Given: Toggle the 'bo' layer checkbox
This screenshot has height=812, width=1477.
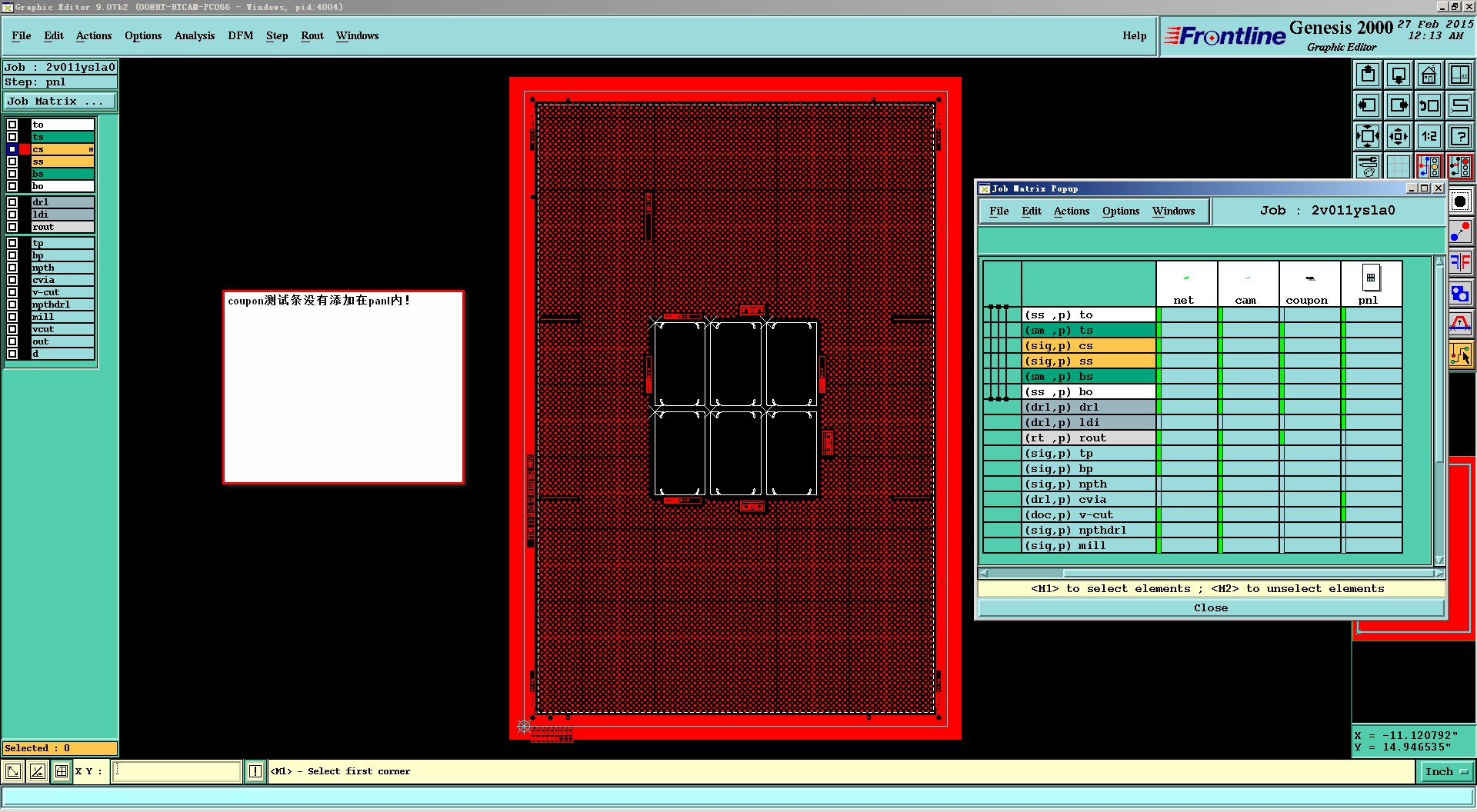Looking at the screenshot, I should tap(12, 186).
